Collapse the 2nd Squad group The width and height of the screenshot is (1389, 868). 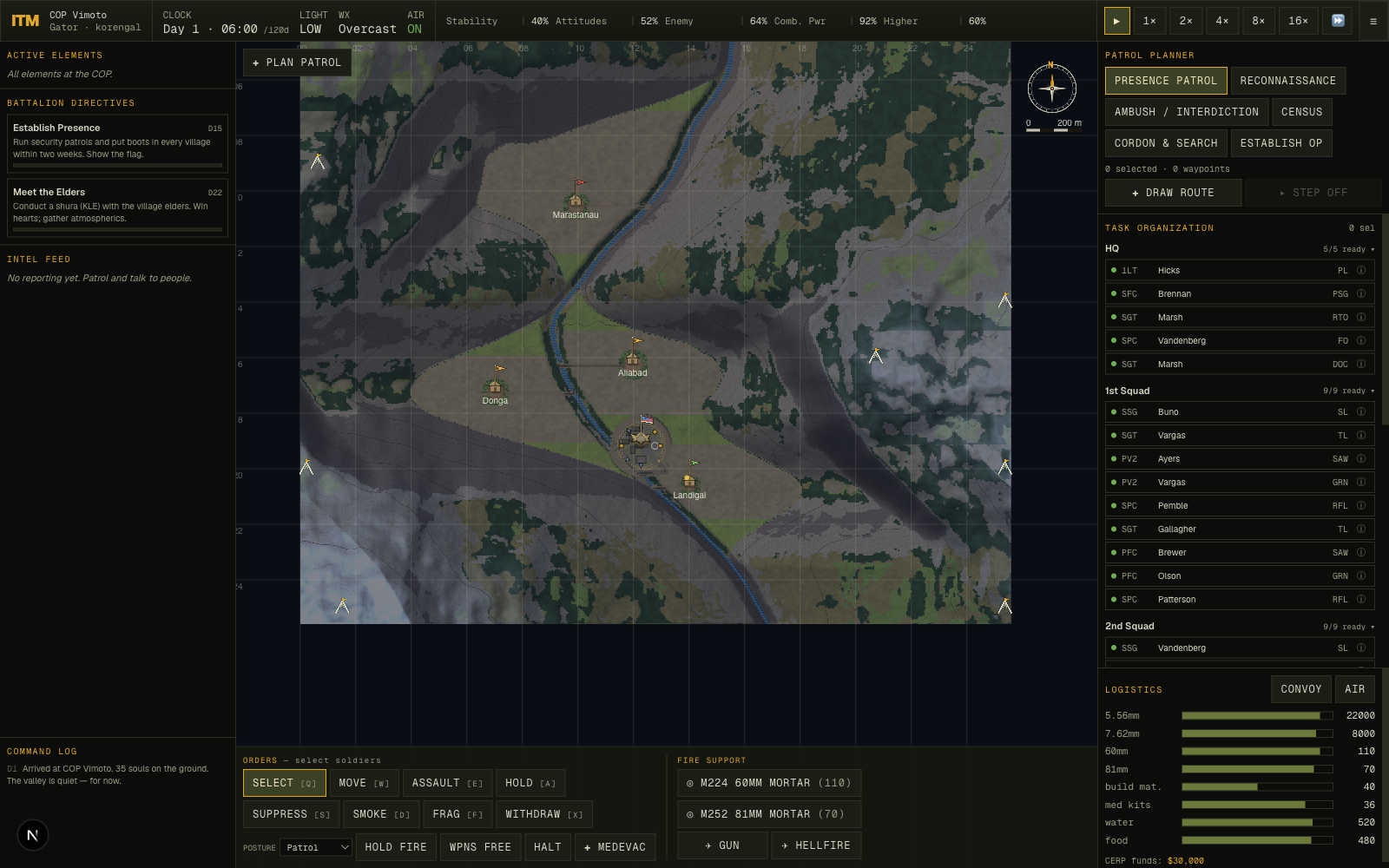point(1240,626)
